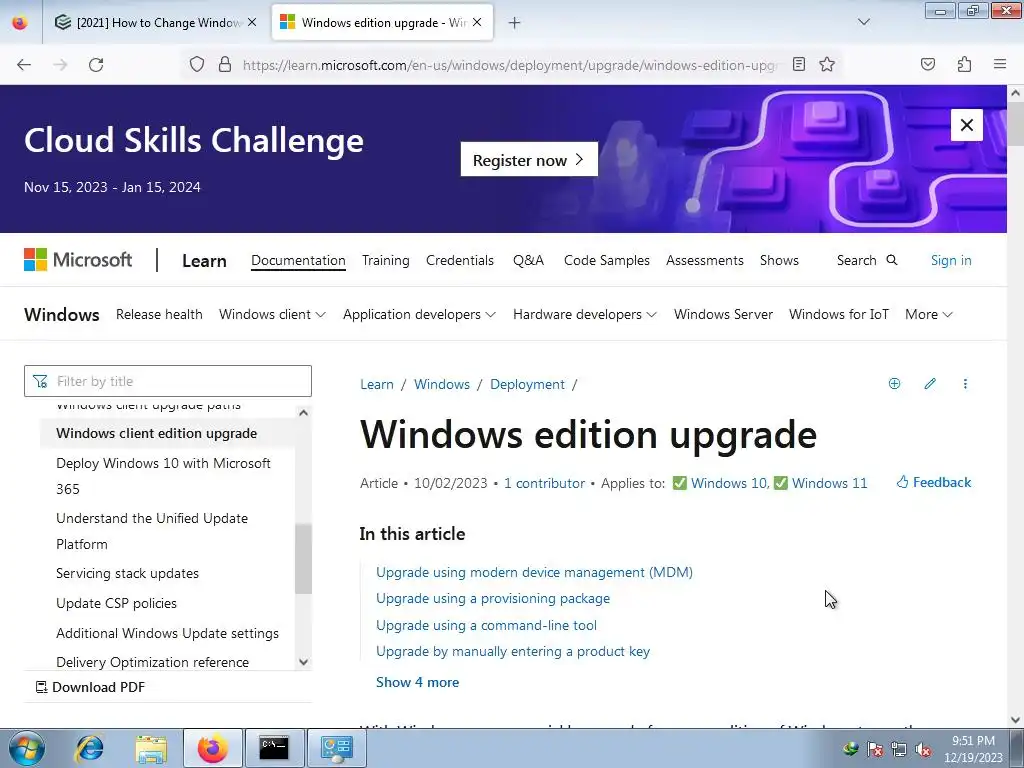Click the Microsoft logo
1024x768 pixels.
(78, 260)
